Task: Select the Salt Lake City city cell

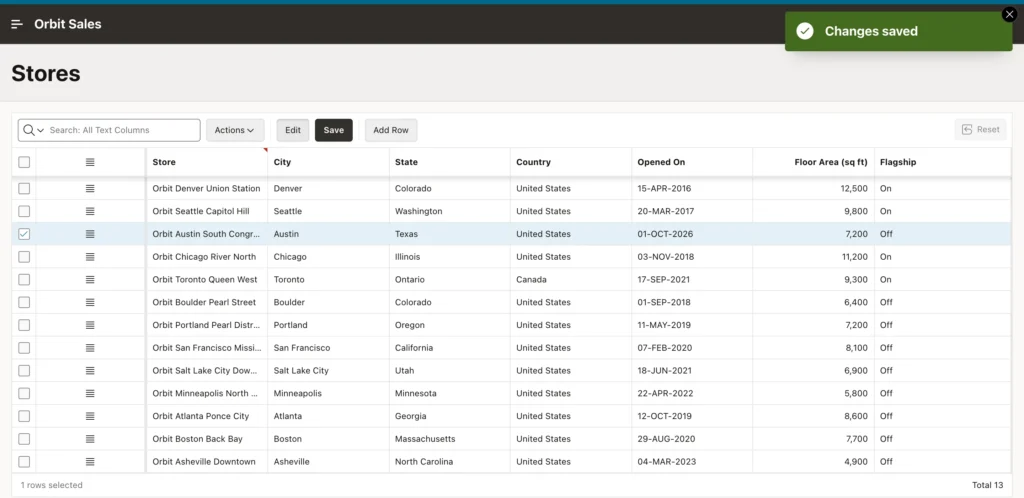Action: point(328,370)
